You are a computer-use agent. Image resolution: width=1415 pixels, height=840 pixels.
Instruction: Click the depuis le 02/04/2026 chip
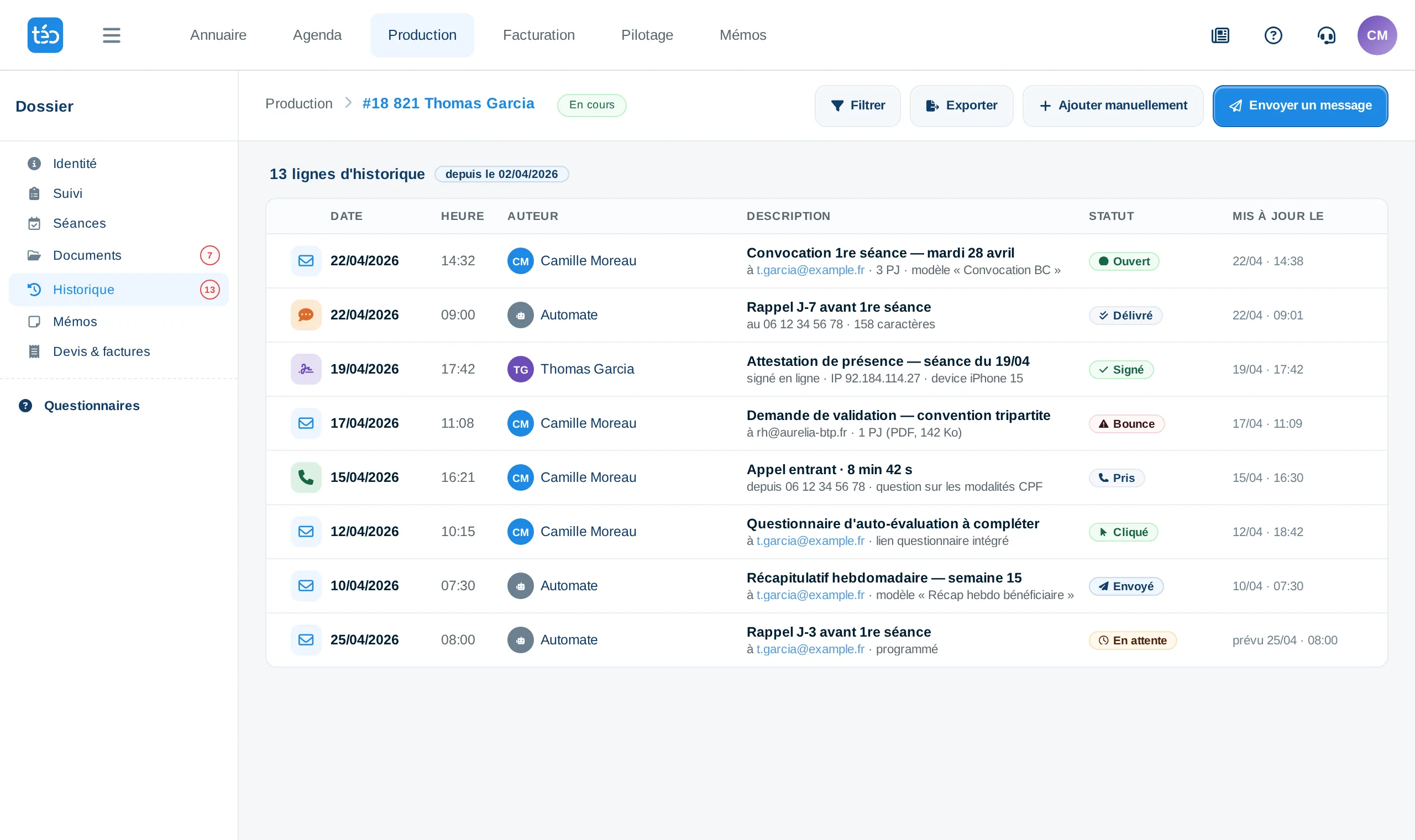point(501,174)
